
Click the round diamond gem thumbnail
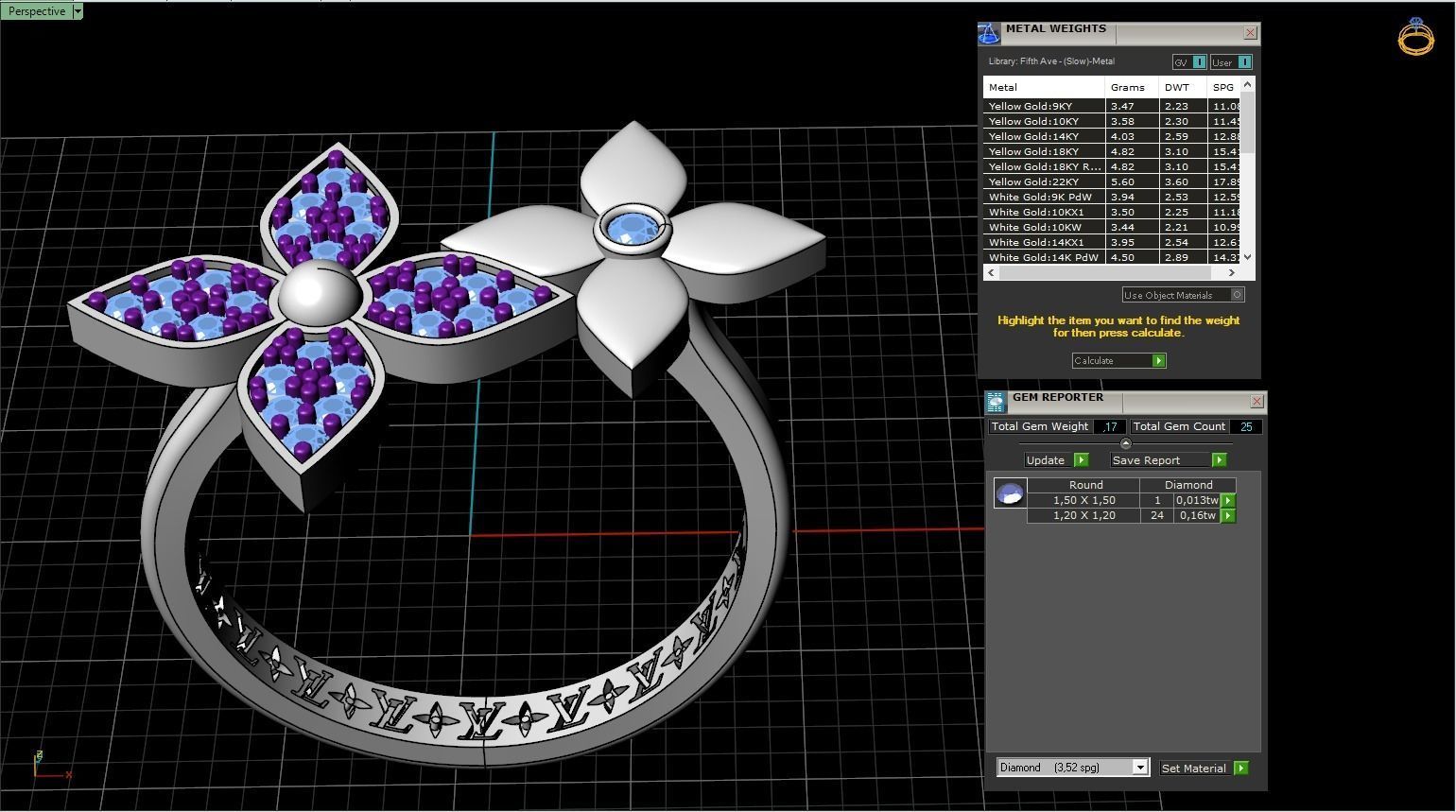pos(1010,492)
